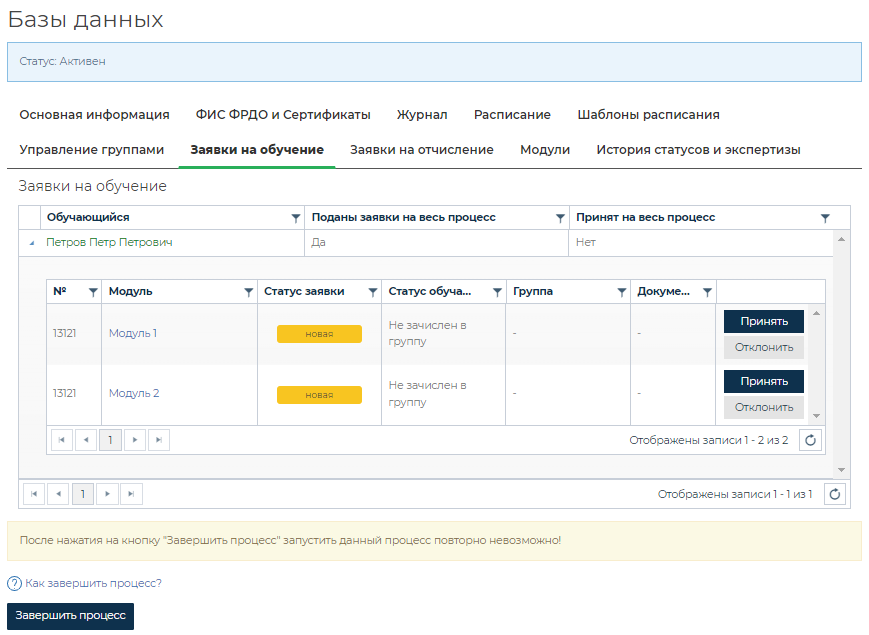Image resolution: width=869 pixels, height=635 pixels.
Task: Click filter icon in Модуль column
Action: pos(248,292)
